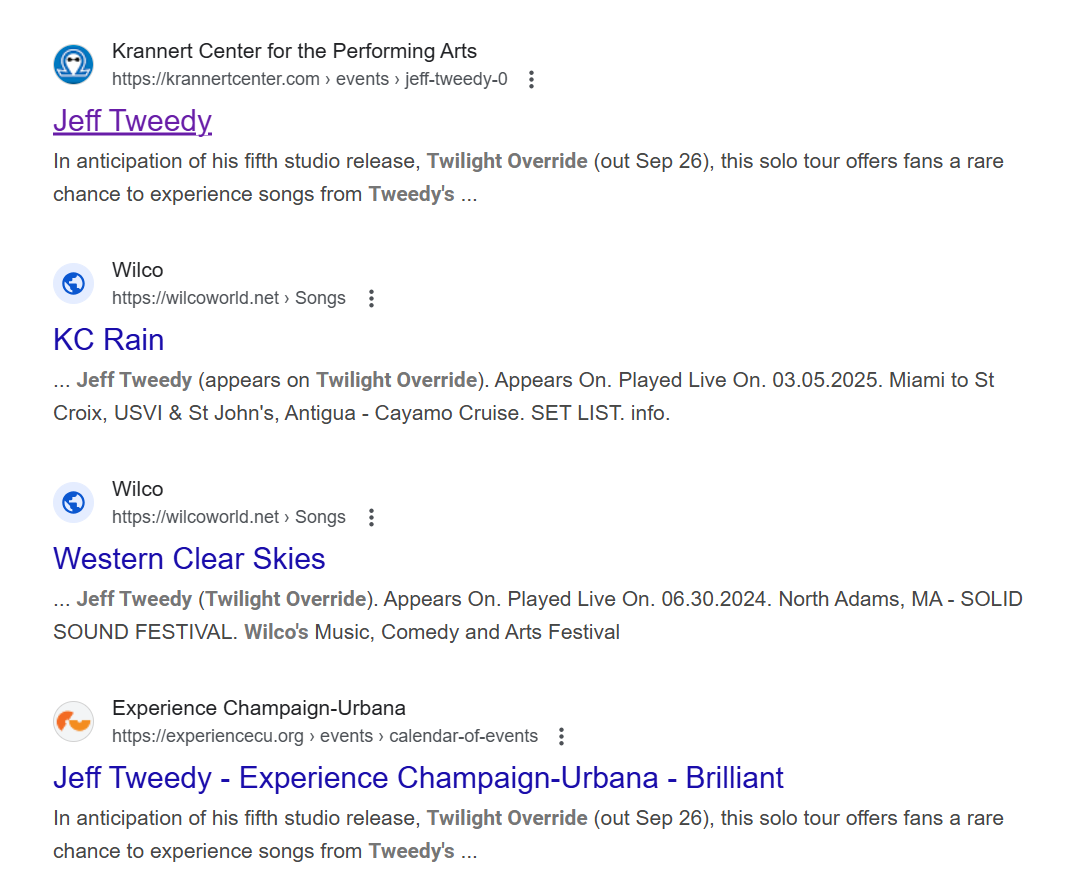Click the Krannert Center for the Performing Arts name
Viewport: 1086px width, 877px height.
294,51
